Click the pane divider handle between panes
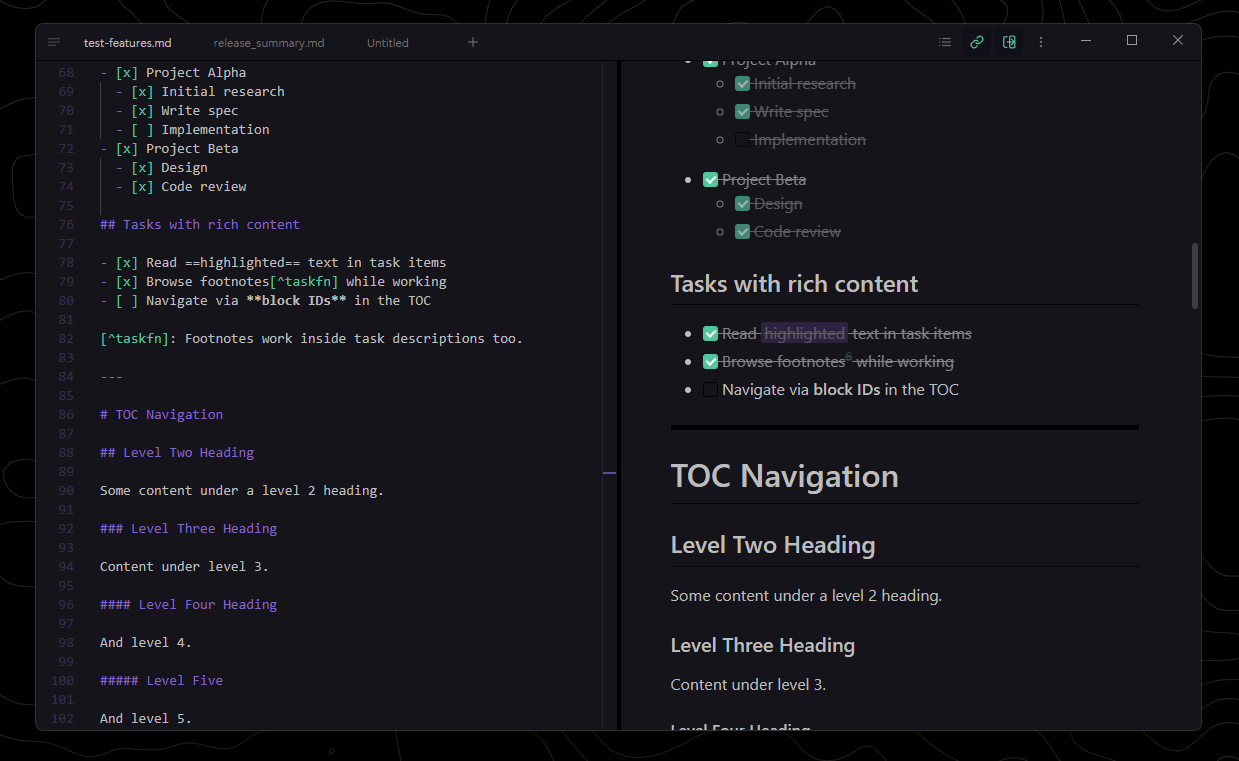 (610, 472)
